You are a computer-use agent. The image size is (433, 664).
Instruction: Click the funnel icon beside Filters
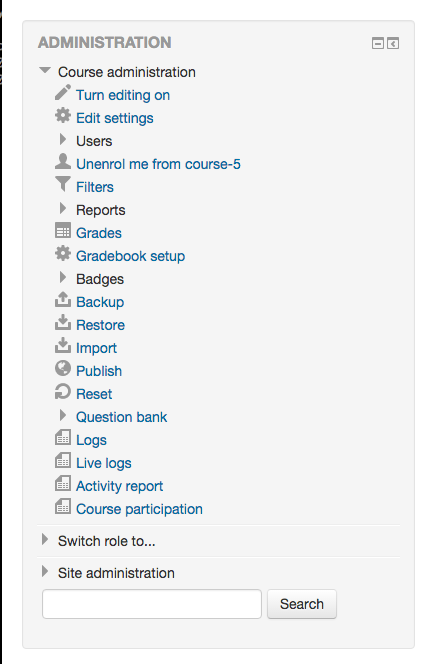coord(63,185)
